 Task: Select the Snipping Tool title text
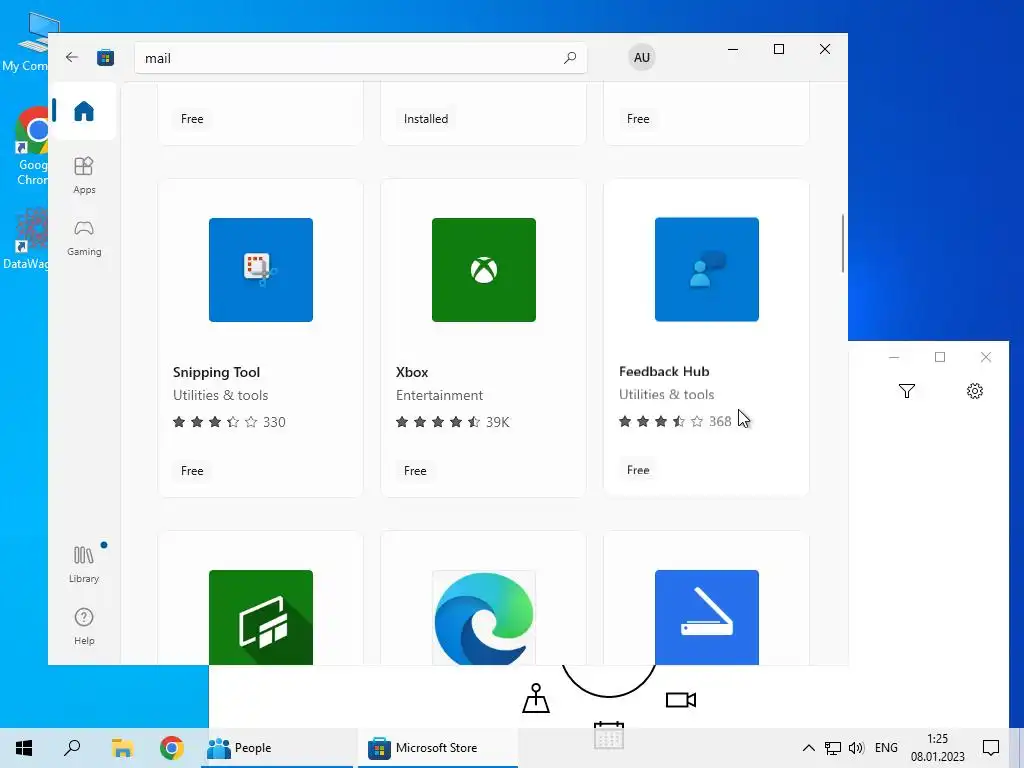[x=216, y=372]
